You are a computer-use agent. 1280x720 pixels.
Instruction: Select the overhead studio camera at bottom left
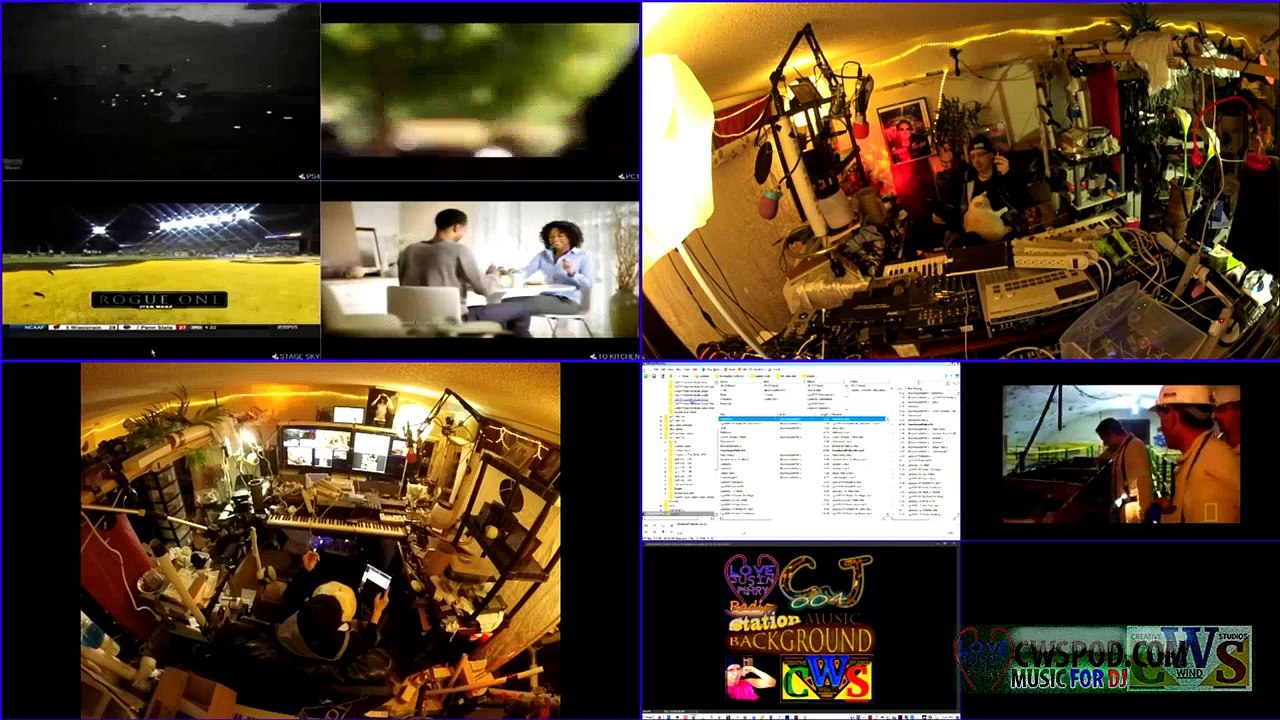(x=320, y=541)
